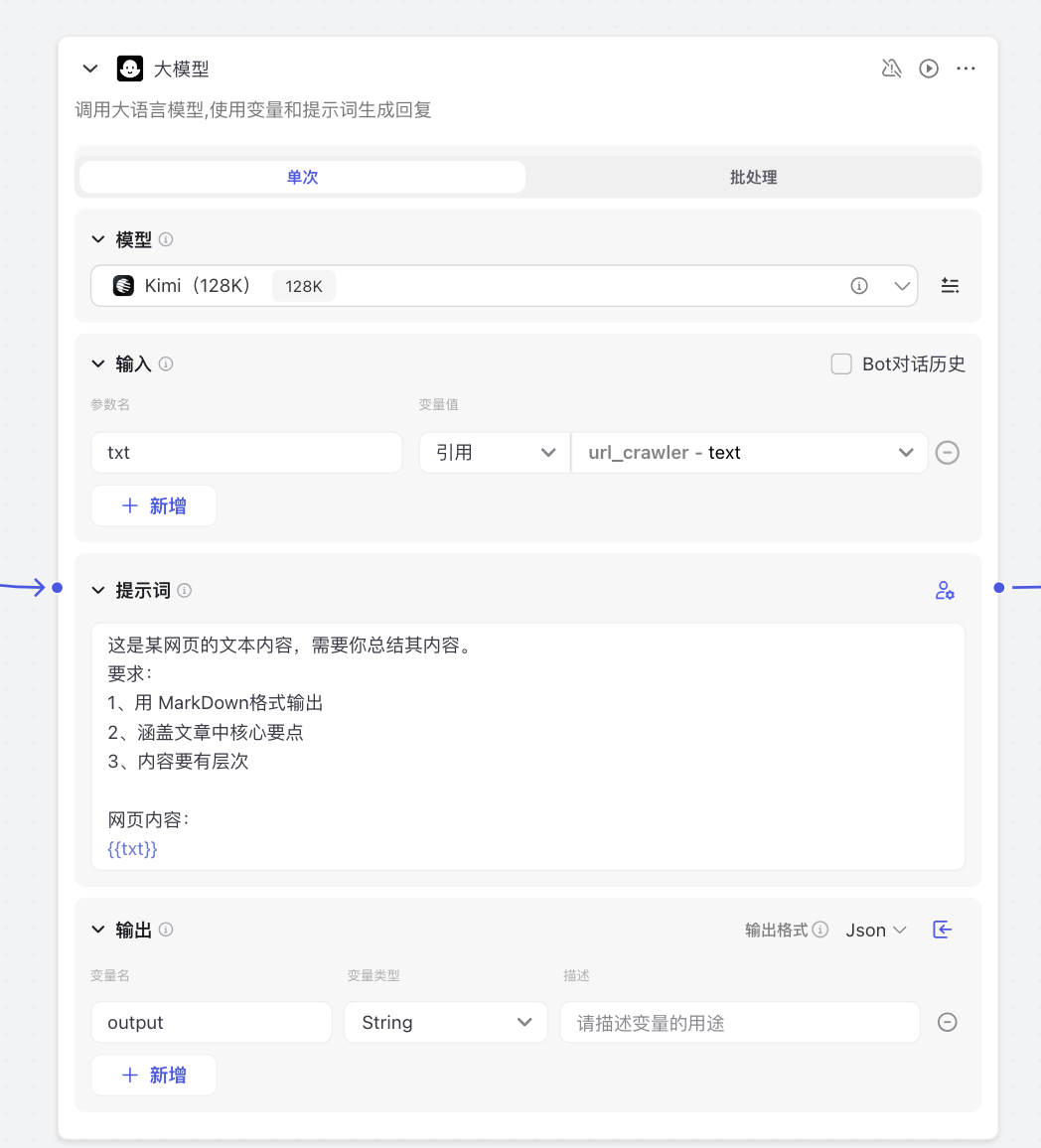Screen dimensions: 1041x1148
Task: Click the prompt optimization icon in 提示词 header
Action: [x=944, y=590]
